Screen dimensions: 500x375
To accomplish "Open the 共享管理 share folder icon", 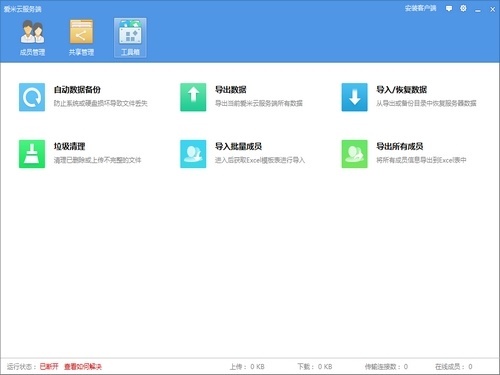I will (81, 32).
